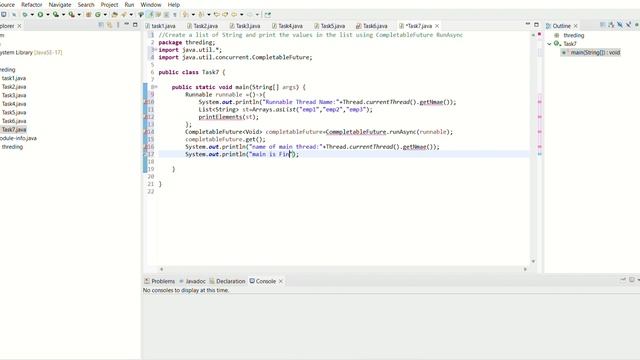640x360 pixels.
Task: Open the Project menu
Action: pyautogui.click(x=109, y=4)
